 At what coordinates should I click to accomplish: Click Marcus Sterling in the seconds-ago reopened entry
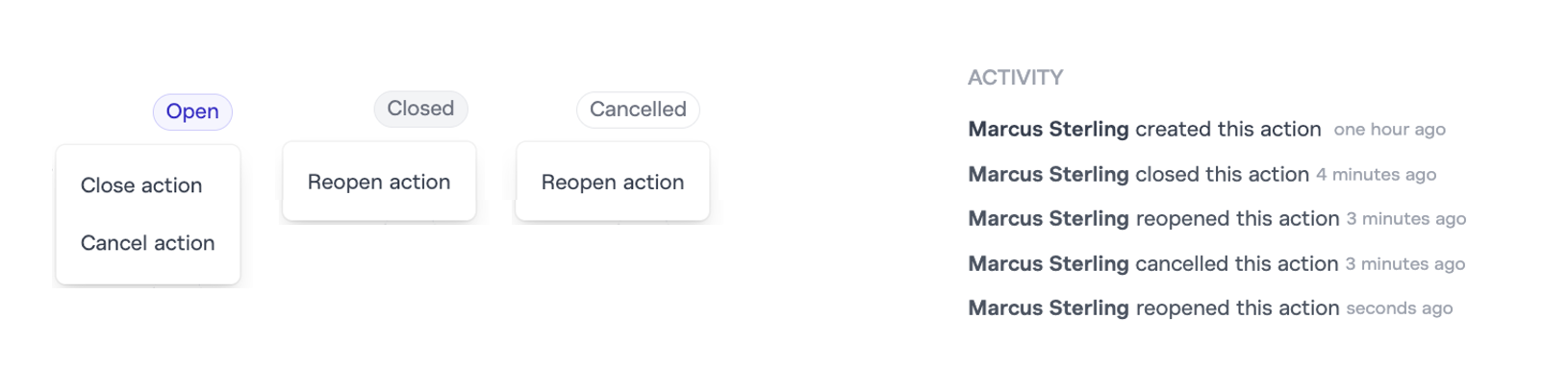[x=1048, y=307]
